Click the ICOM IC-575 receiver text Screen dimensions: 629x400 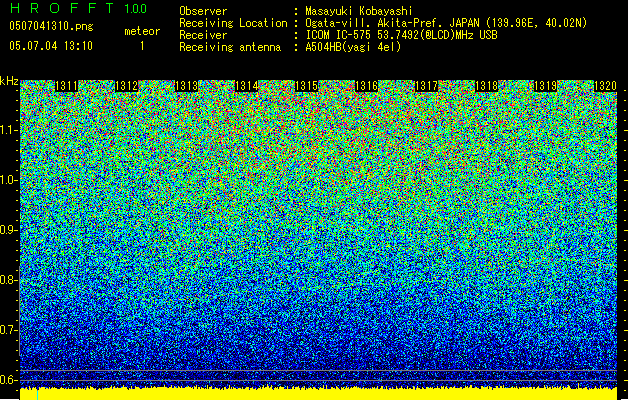[x=401, y=35]
